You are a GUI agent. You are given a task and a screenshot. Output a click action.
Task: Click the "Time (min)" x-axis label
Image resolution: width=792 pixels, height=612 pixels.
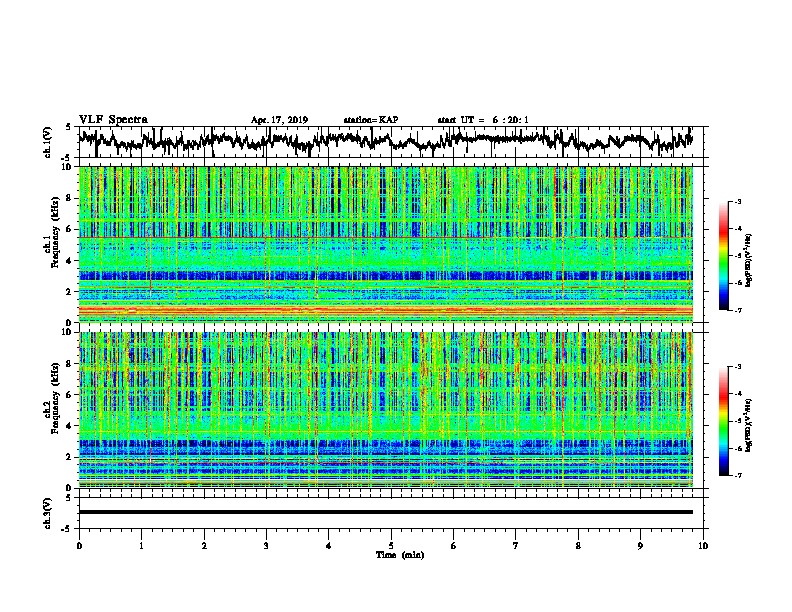(x=400, y=555)
